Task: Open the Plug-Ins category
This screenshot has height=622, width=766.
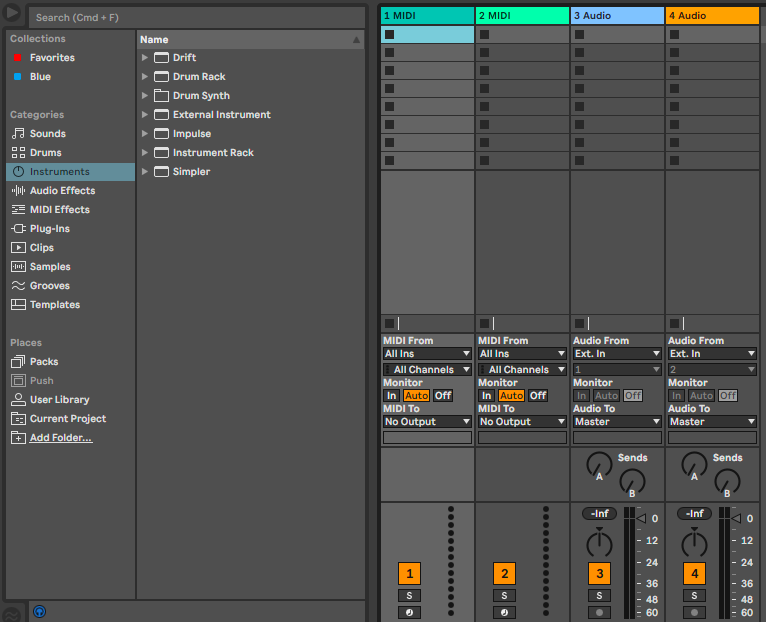Action: (x=49, y=229)
